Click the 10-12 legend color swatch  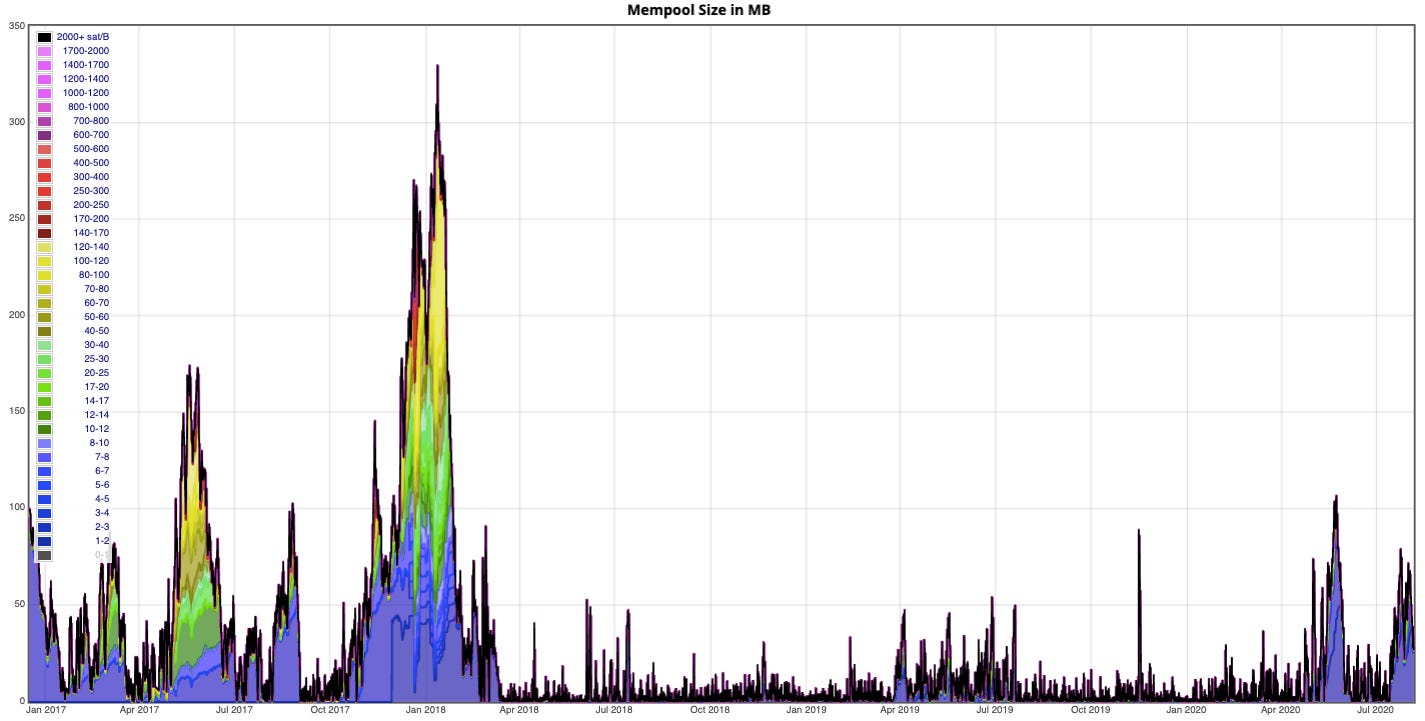[44, 429]
